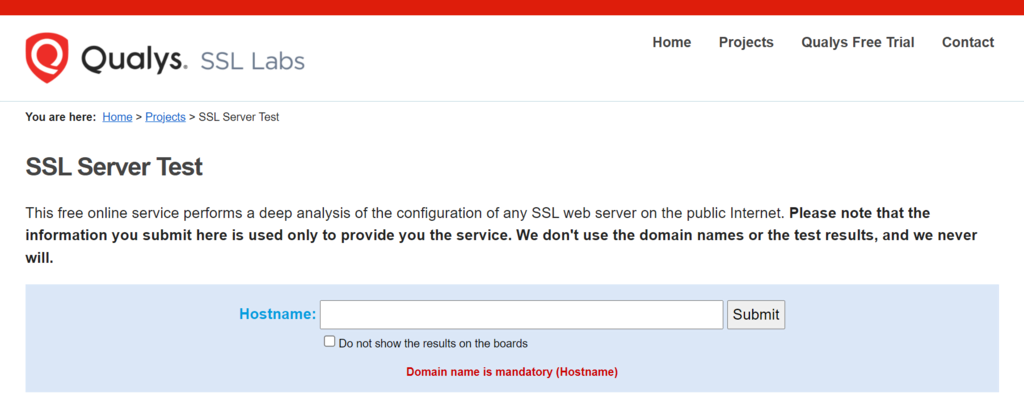This screenshot has height=407, width=1024.
Task: Click the Qualys red shield logo
Action: (x=46, y=57)
